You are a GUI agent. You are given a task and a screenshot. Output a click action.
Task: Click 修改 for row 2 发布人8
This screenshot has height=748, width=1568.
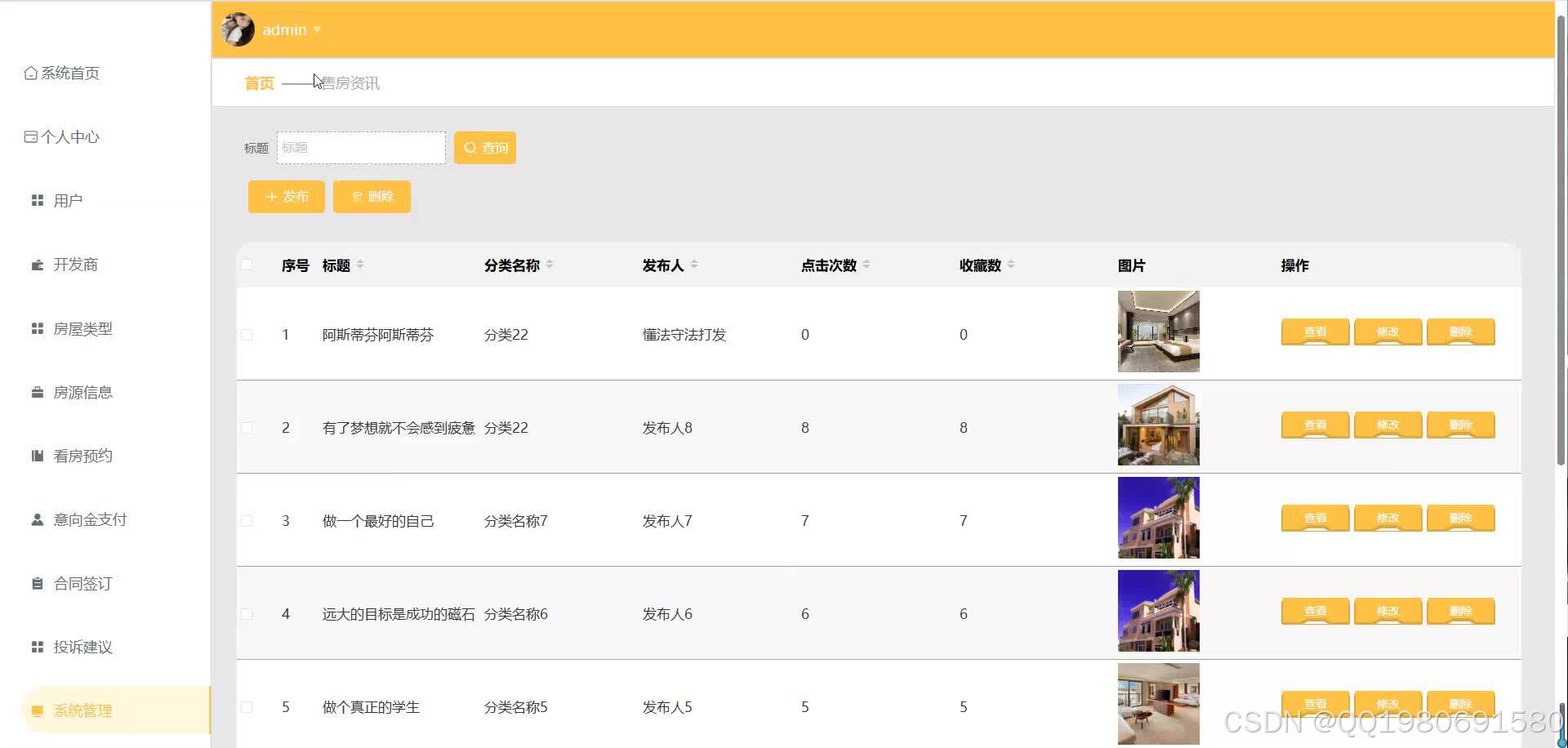click(x=1388, y=425)
